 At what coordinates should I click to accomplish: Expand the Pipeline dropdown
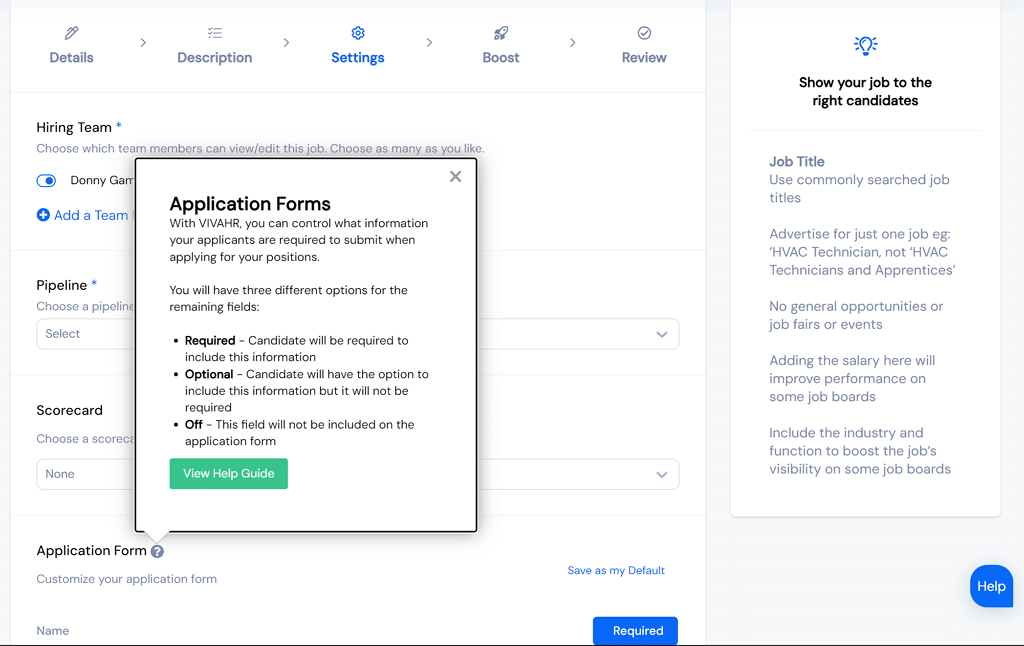pos(661,334)
